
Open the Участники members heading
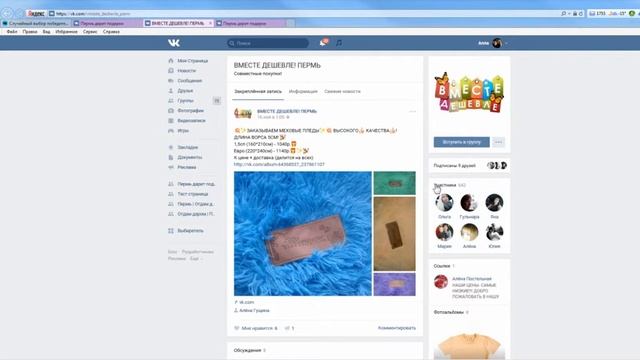(445, 185)
